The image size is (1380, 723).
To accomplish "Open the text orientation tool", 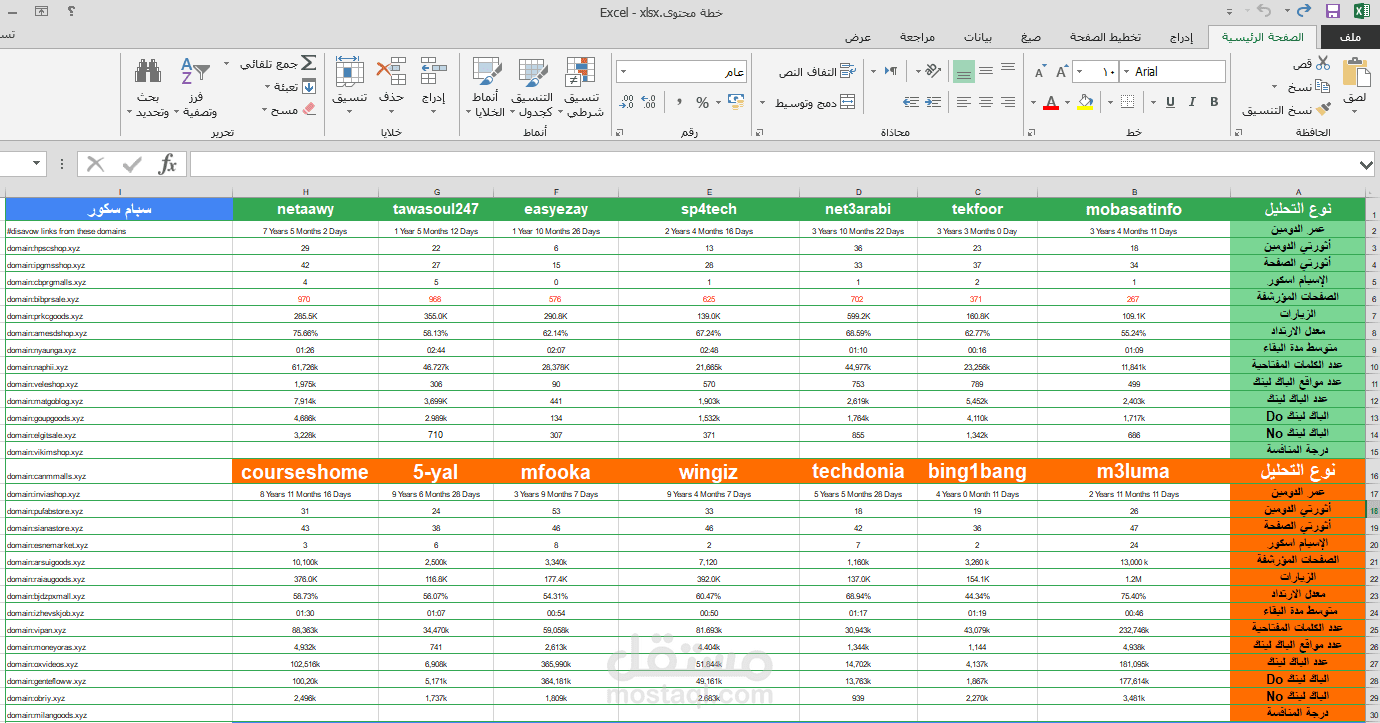I will point(932,72).
